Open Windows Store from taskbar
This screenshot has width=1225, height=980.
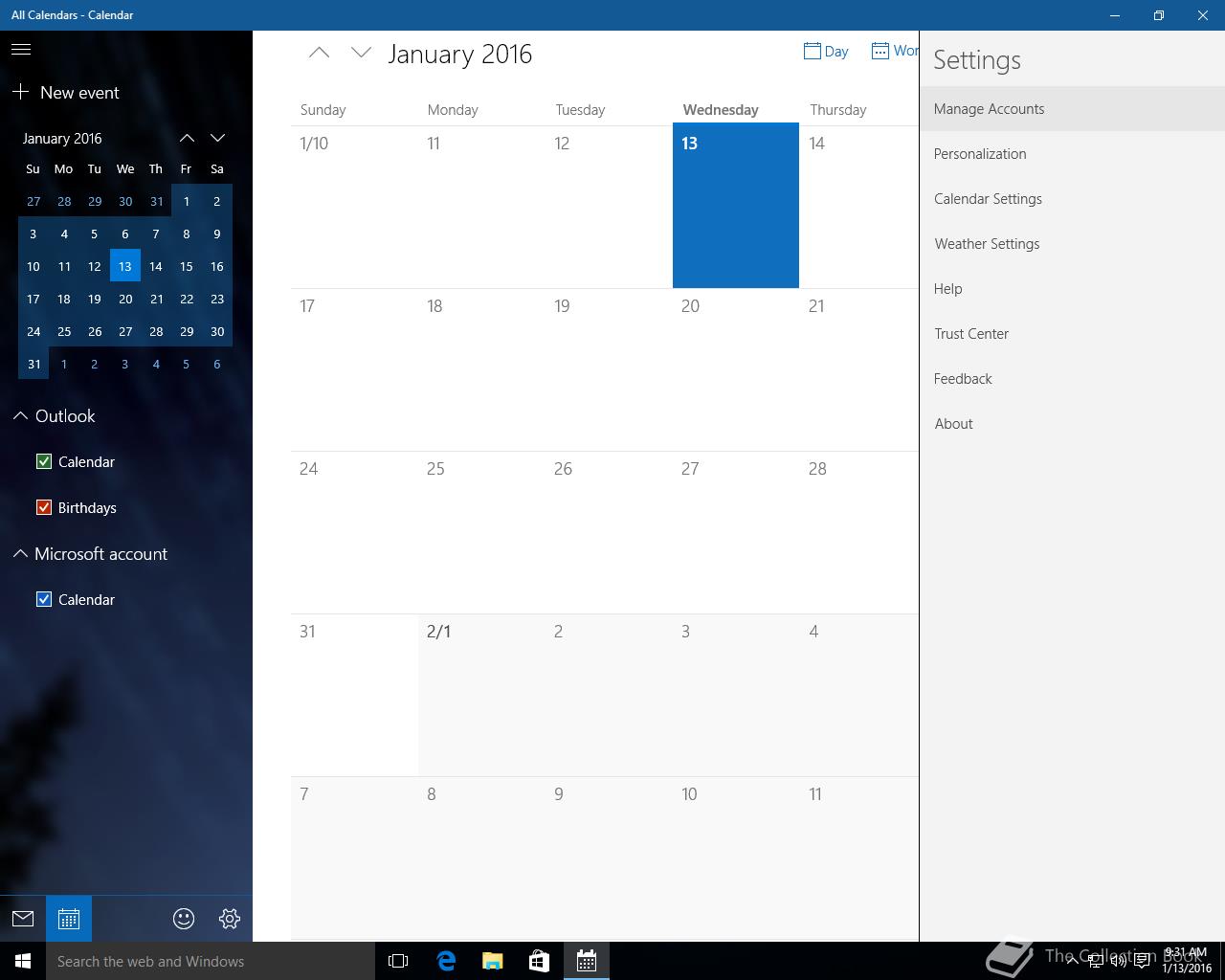click(x=540, y=961)
